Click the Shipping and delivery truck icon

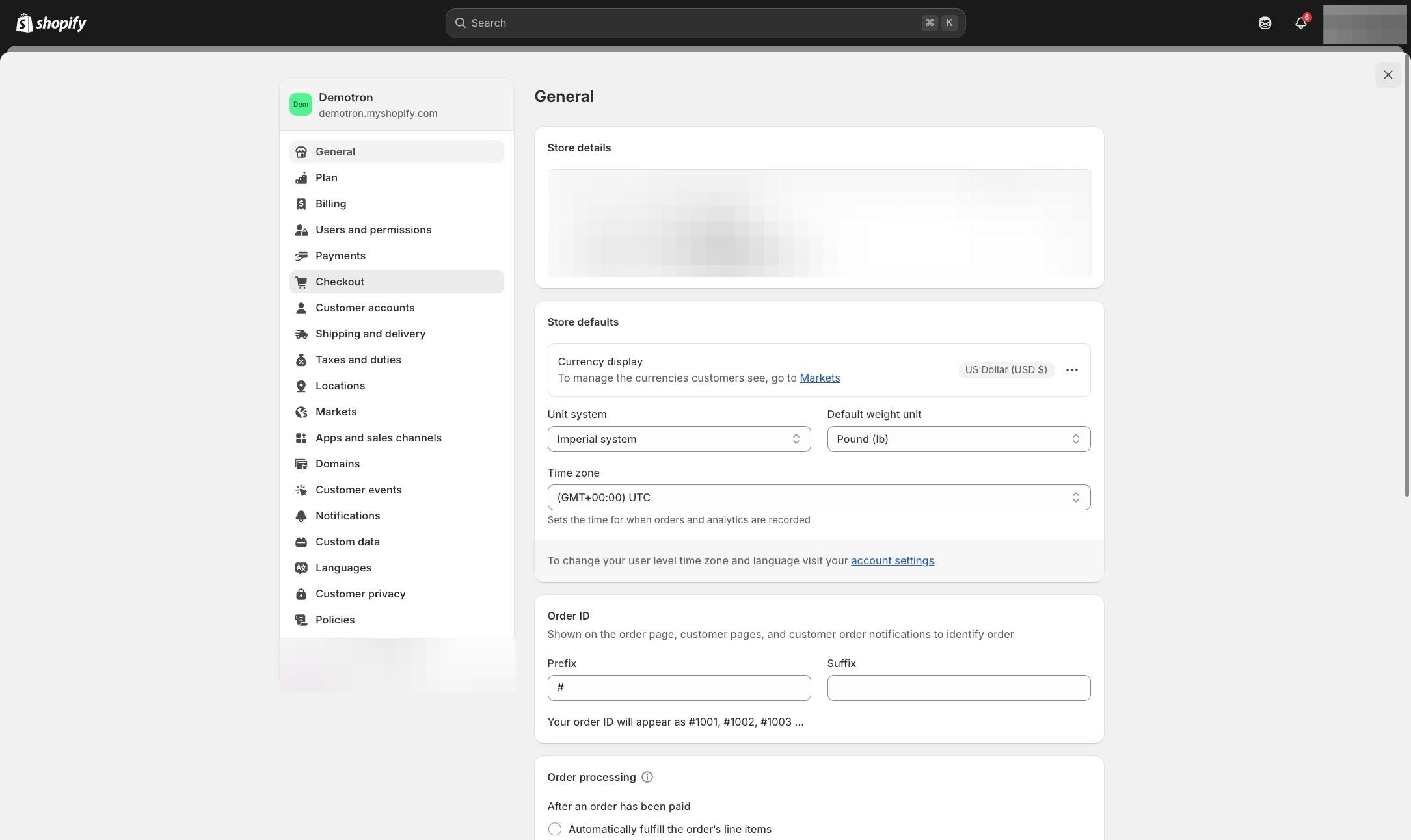point(301,334)
